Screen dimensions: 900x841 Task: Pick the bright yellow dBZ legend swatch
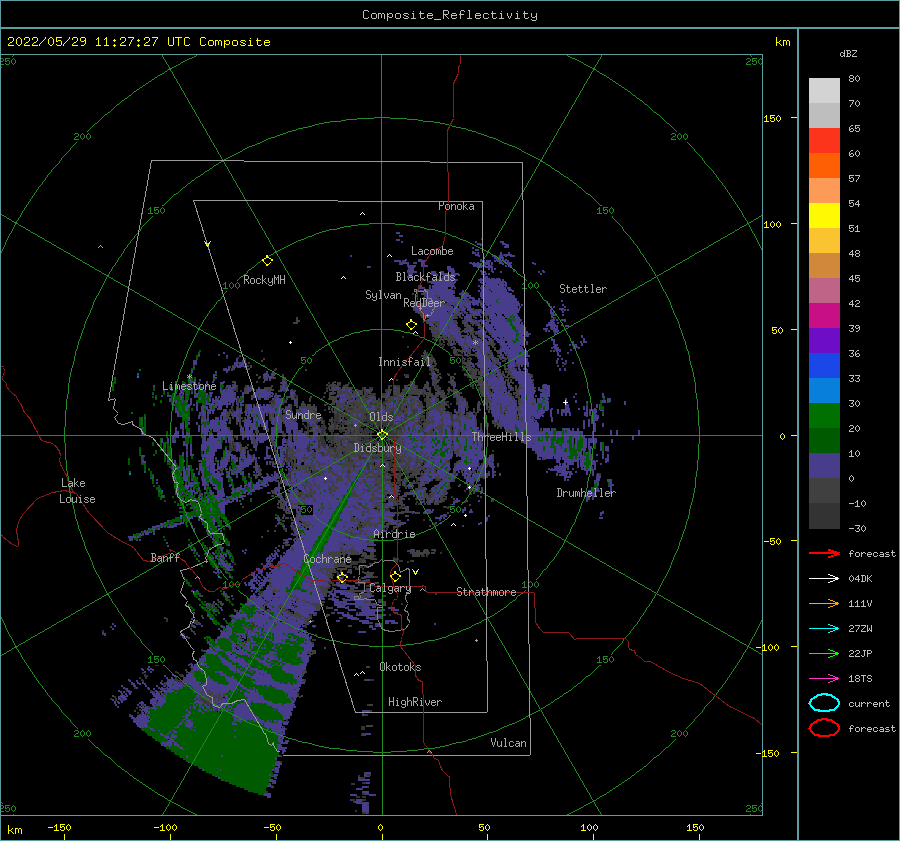824,215
